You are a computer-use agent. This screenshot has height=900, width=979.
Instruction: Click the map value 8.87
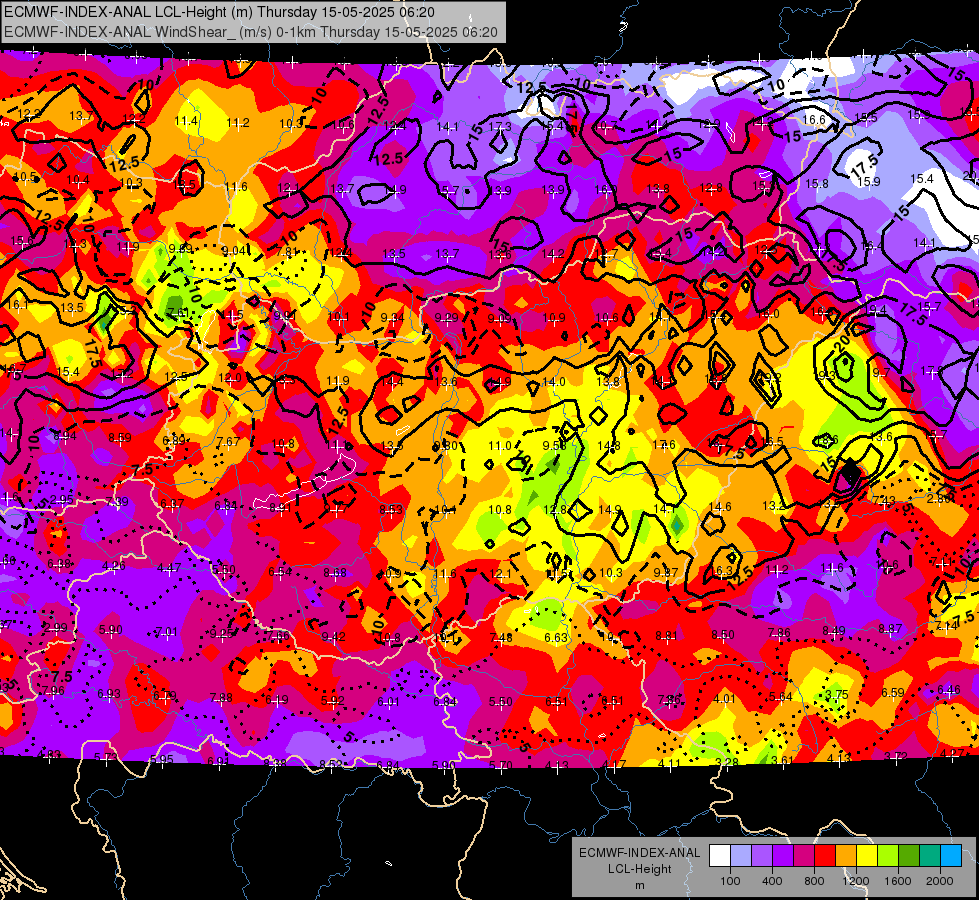889,628
